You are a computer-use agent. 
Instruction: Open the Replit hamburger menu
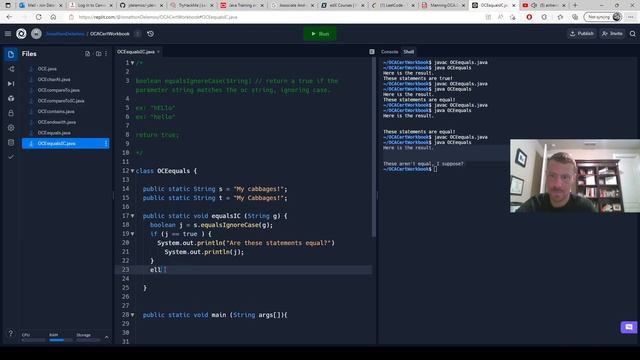point(8,34)
